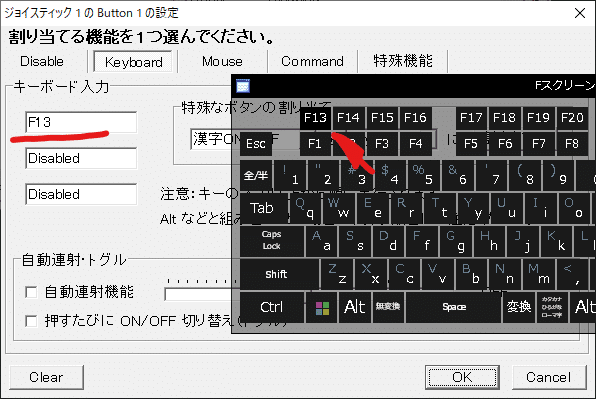596x399 pixels.
Task: Click the F14 key on the screen keyboard
Action: point(348,118)
